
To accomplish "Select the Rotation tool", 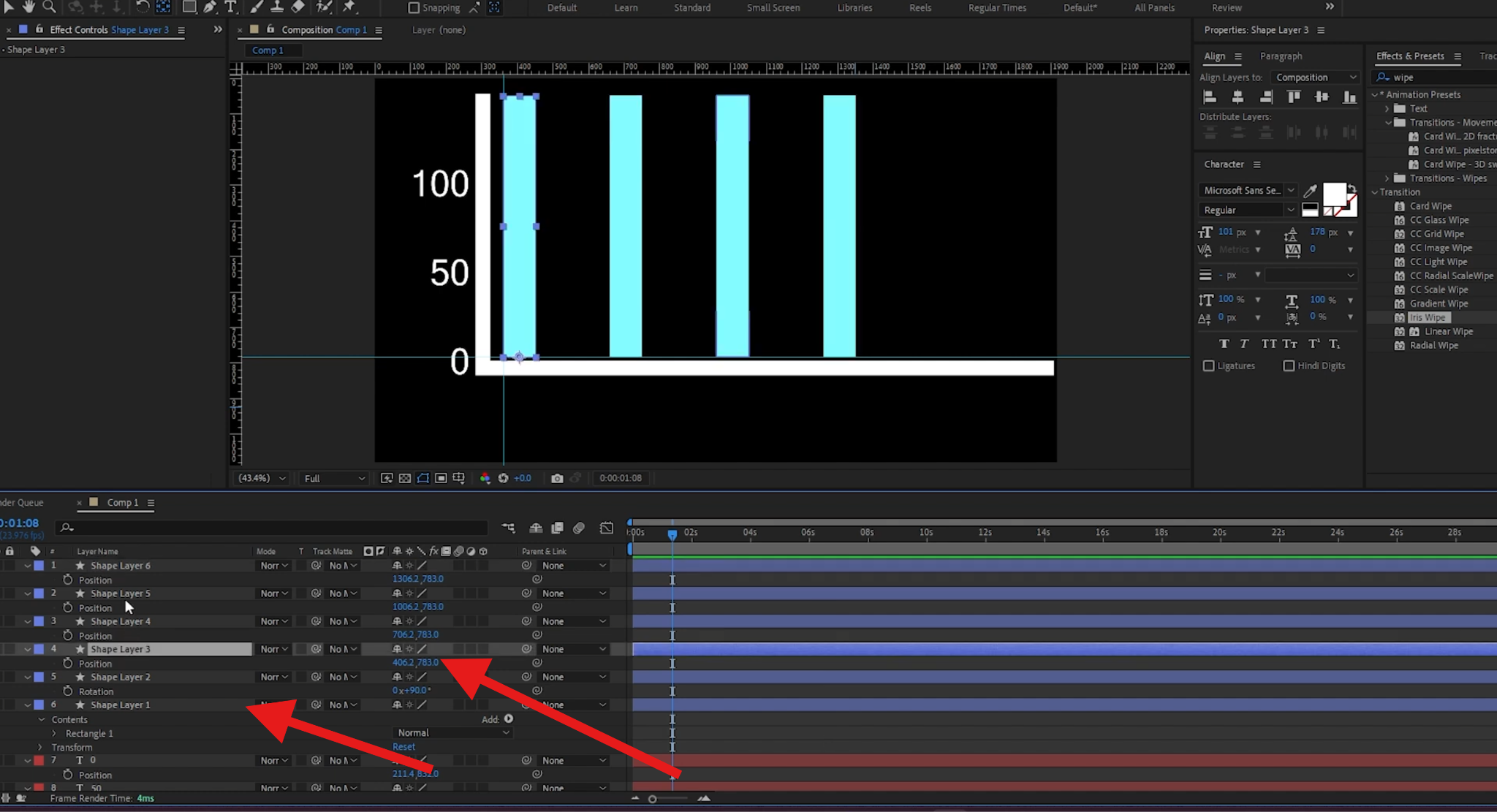I will tap(143, 7).
